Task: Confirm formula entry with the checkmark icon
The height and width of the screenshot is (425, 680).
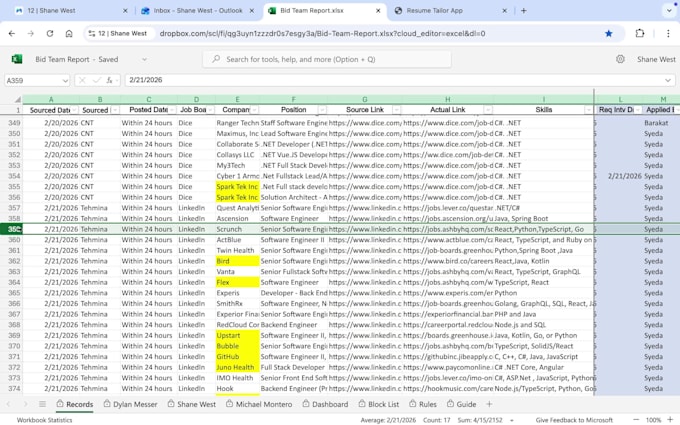Action: tap(96, 80)
